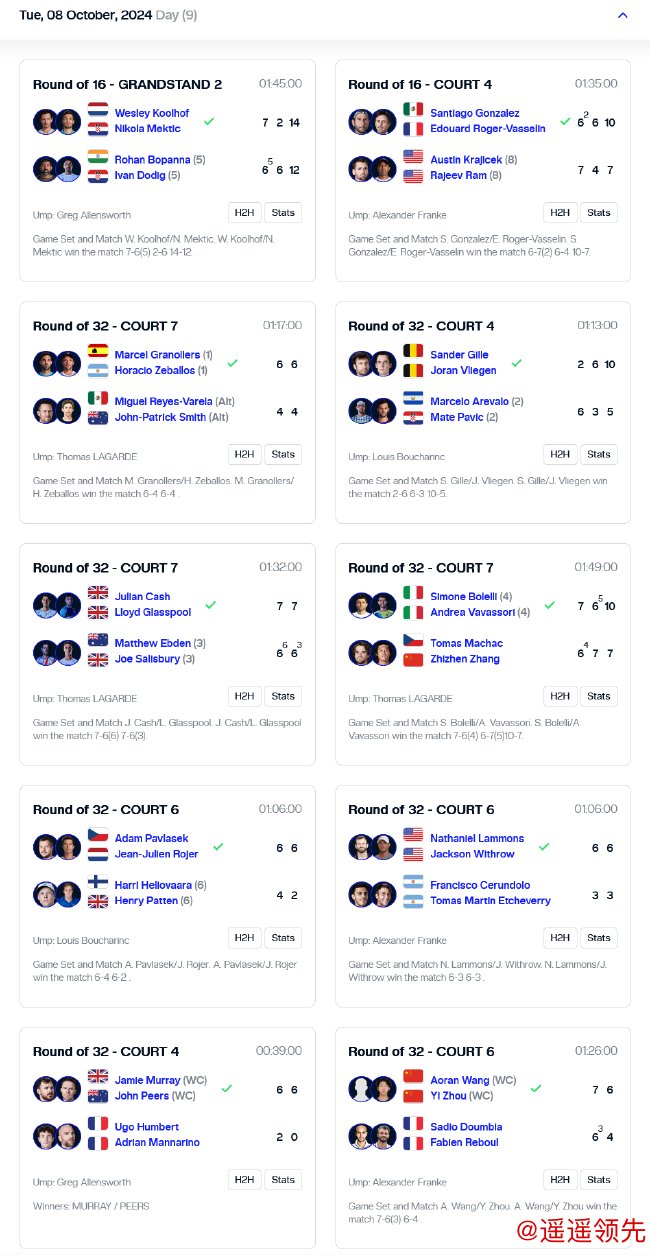Click Mexico flag beside Santiago Gonzalez
The image size is (650, 1255).
point(413,111)
